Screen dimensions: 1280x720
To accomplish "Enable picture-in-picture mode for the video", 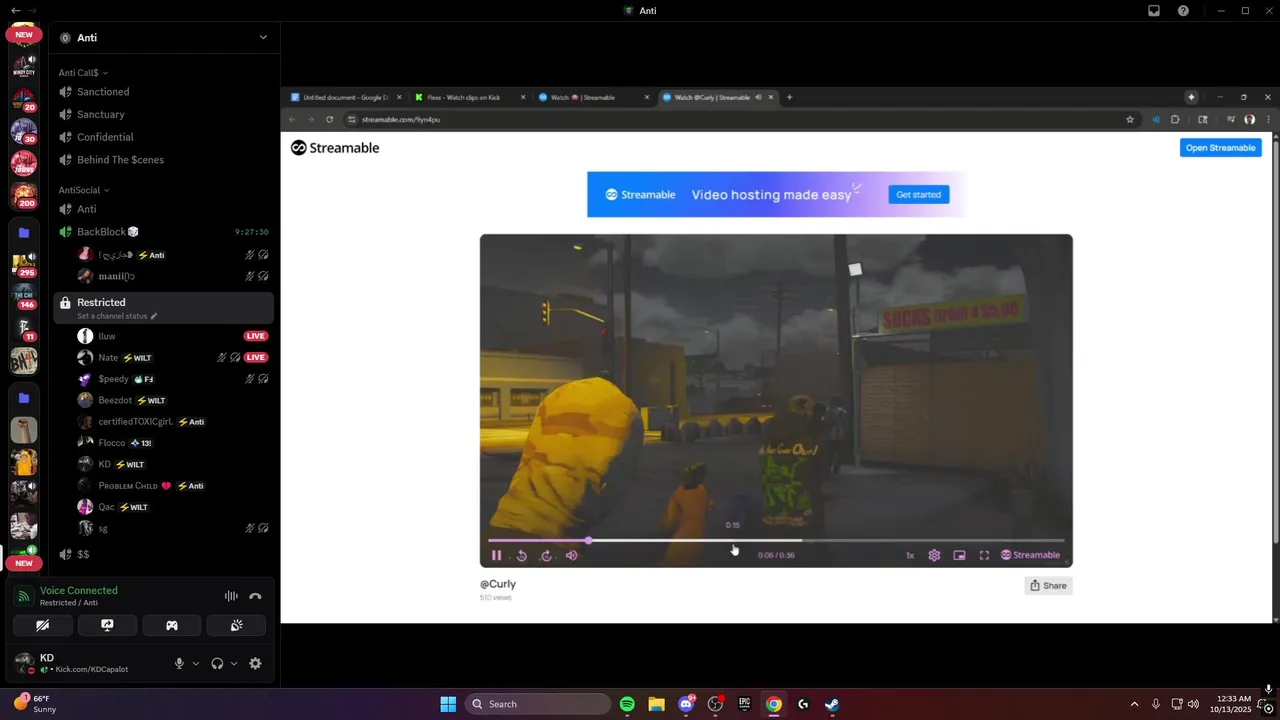I will tap(959, 555).
